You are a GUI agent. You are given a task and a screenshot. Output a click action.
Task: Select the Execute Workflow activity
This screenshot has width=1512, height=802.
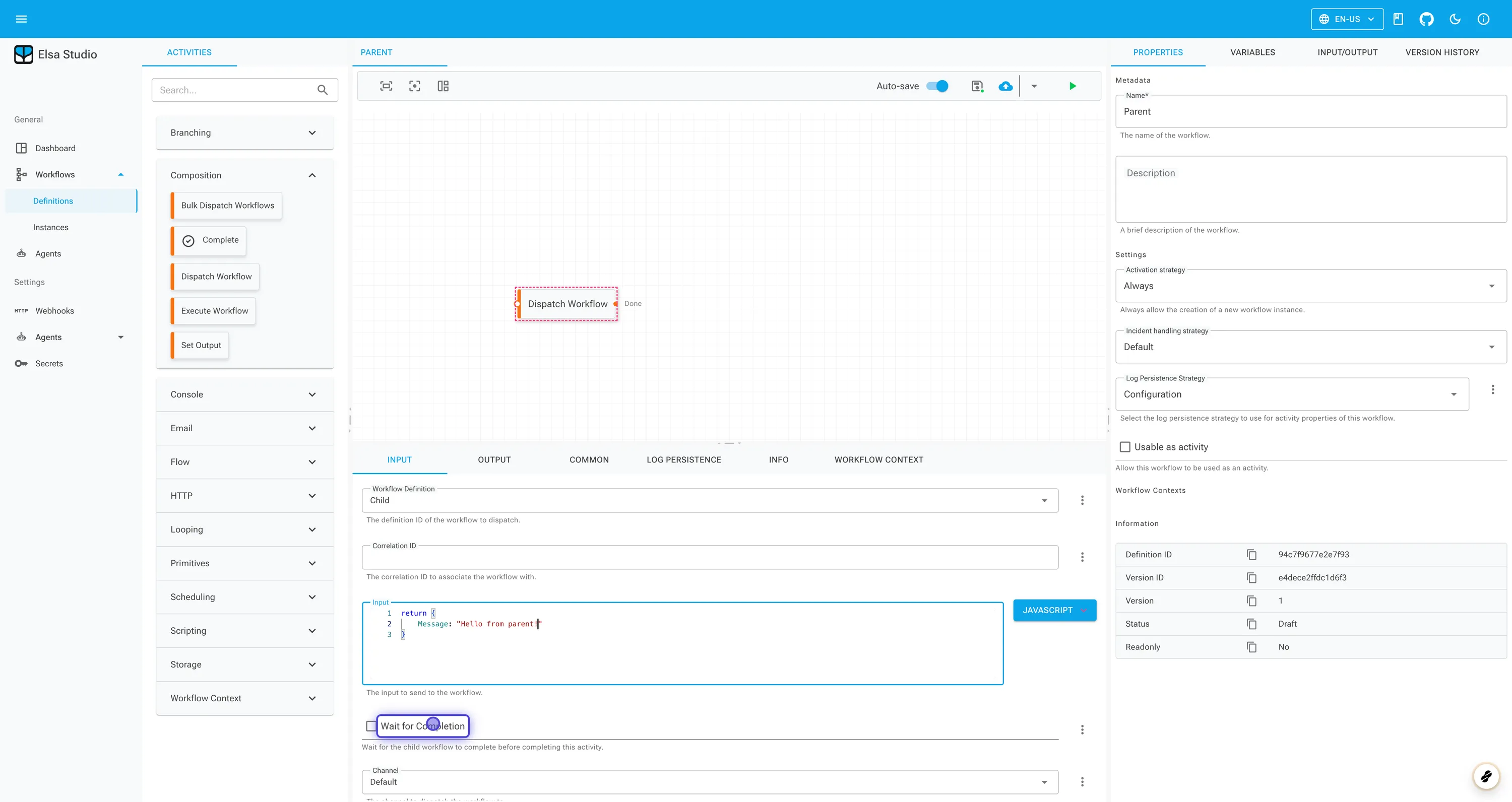[214, 311]
